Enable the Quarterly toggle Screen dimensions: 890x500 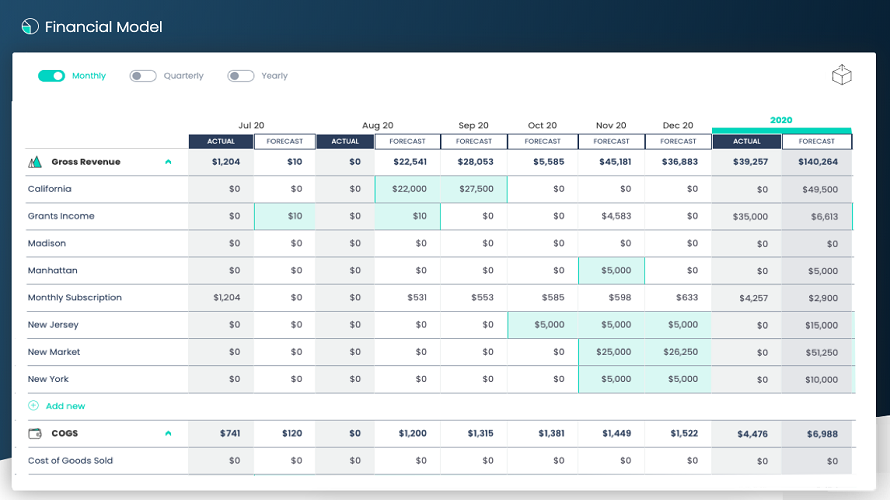143,75
